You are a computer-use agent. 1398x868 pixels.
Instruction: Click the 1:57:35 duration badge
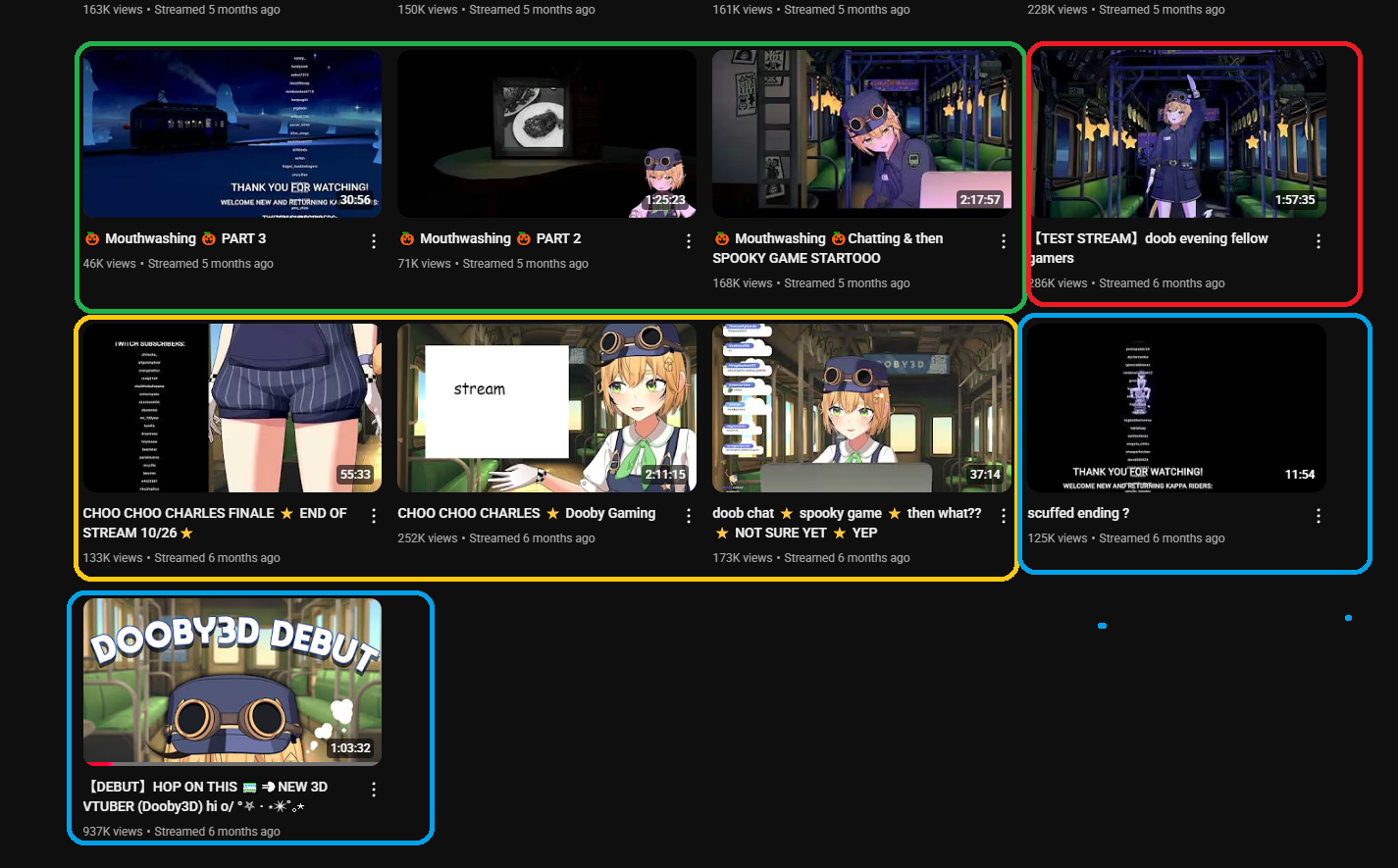(1295, 200)
